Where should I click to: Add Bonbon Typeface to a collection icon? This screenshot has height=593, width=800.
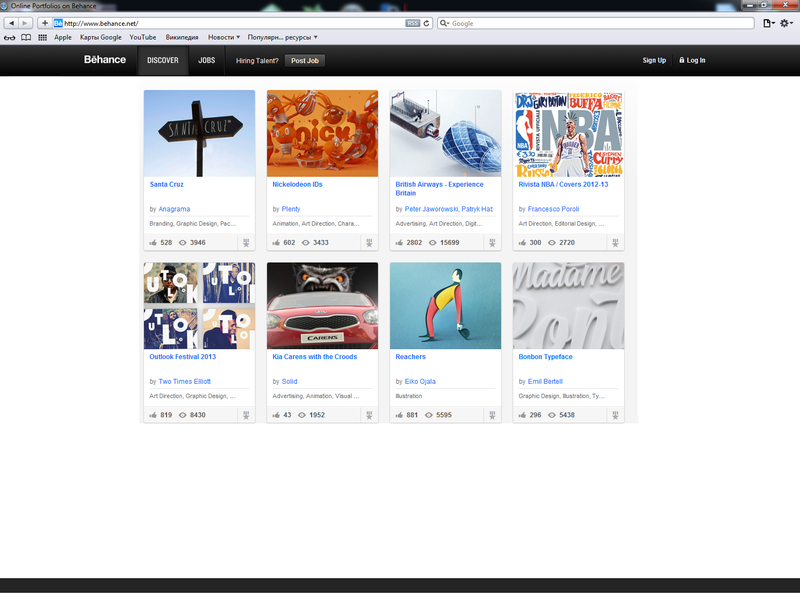point(615,415)
